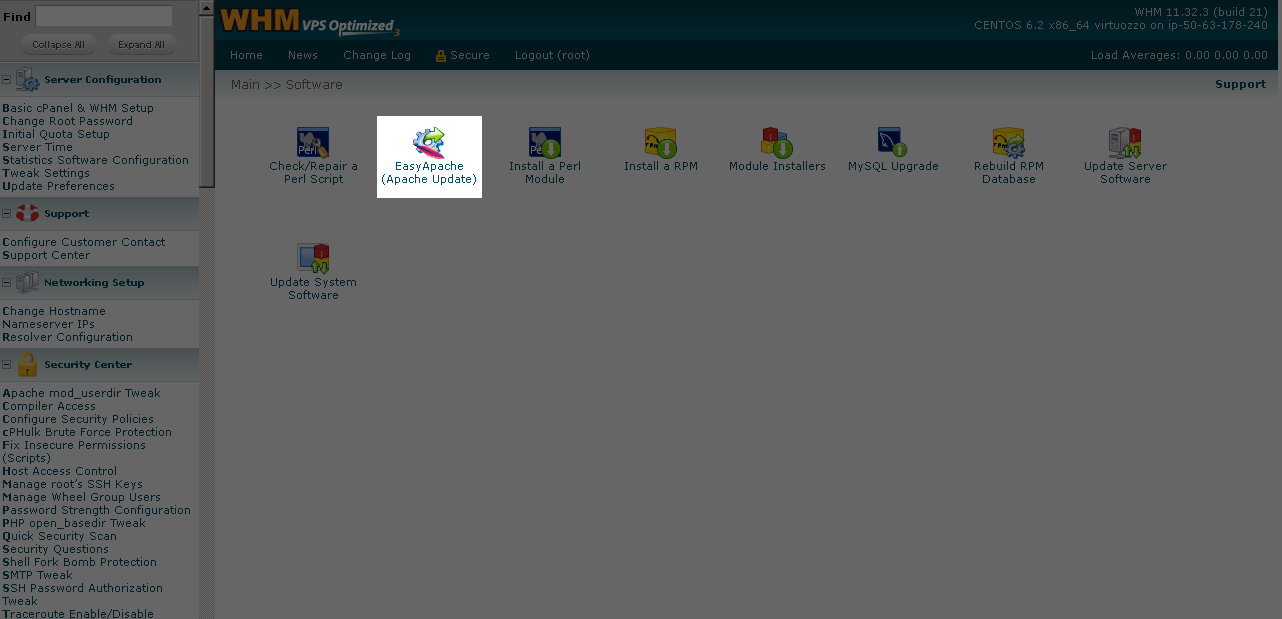Open Configure Customer Contact link
This screenshot has width=1282, height=619.
point(84,242)
